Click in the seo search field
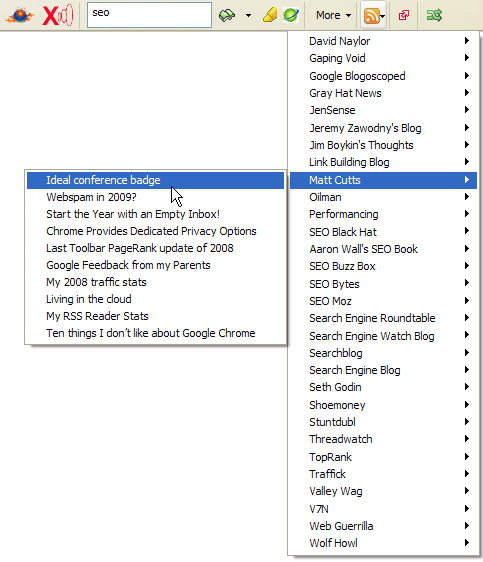Image resolution: width=483 pixels, height=562 pixels. click(149, 15)
